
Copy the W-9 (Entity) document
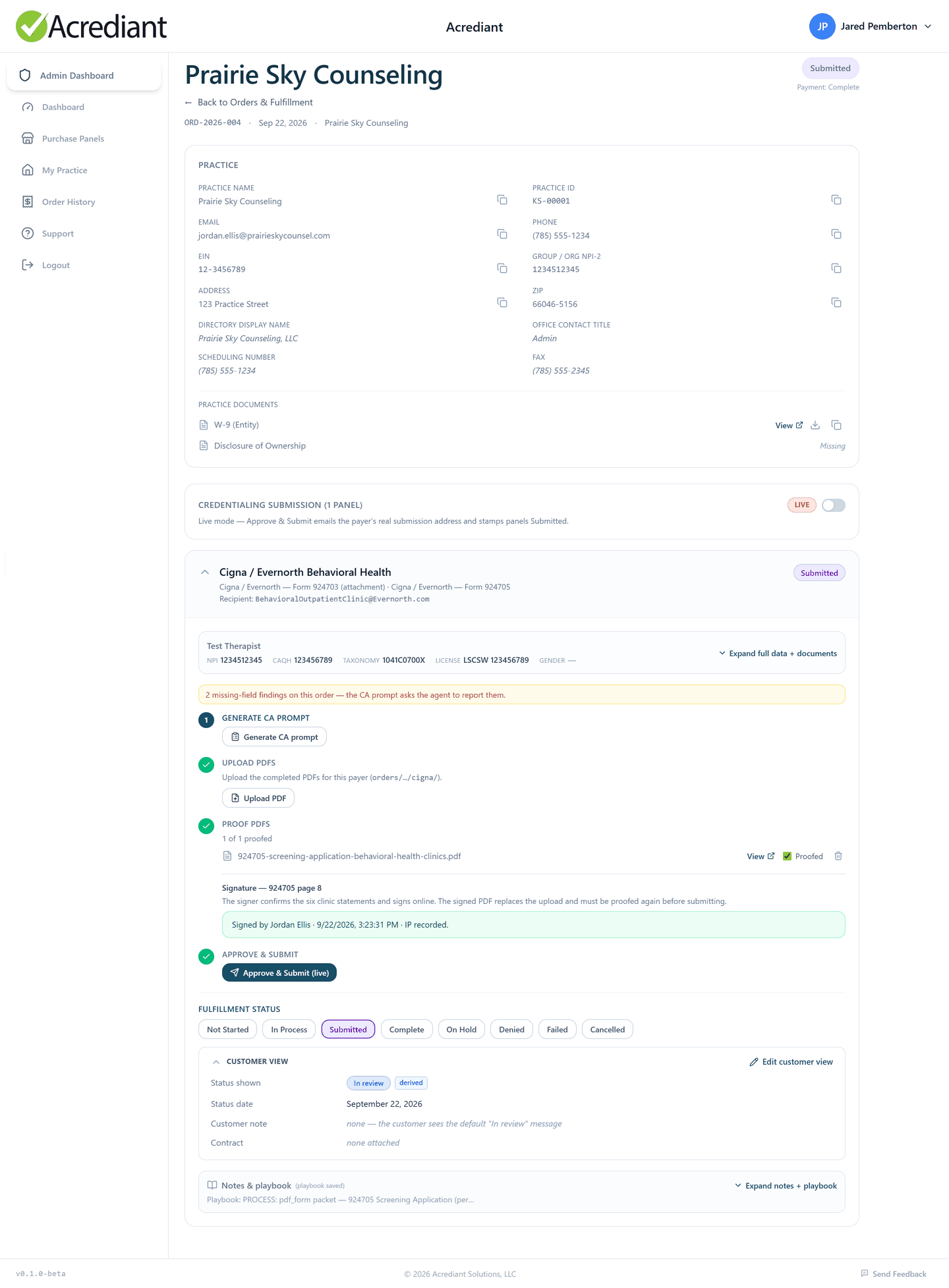coord(836,425)
